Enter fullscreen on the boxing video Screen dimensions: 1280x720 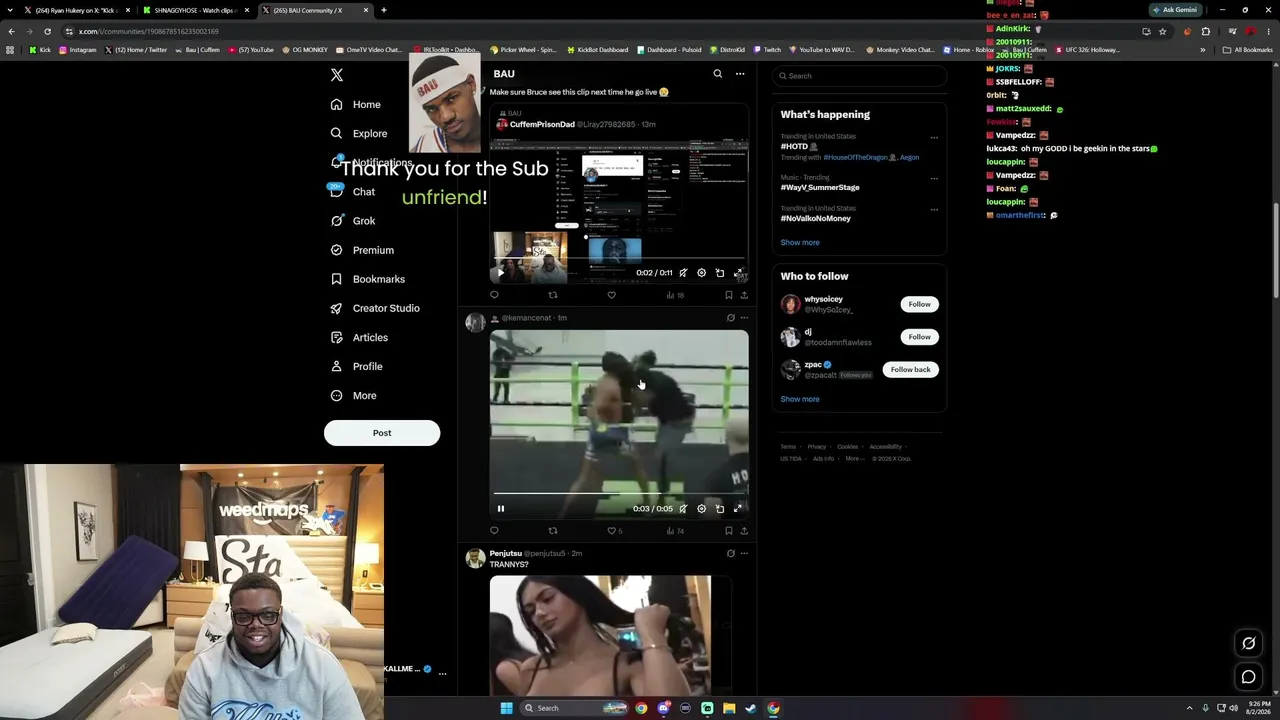click(x=738, y=509)
